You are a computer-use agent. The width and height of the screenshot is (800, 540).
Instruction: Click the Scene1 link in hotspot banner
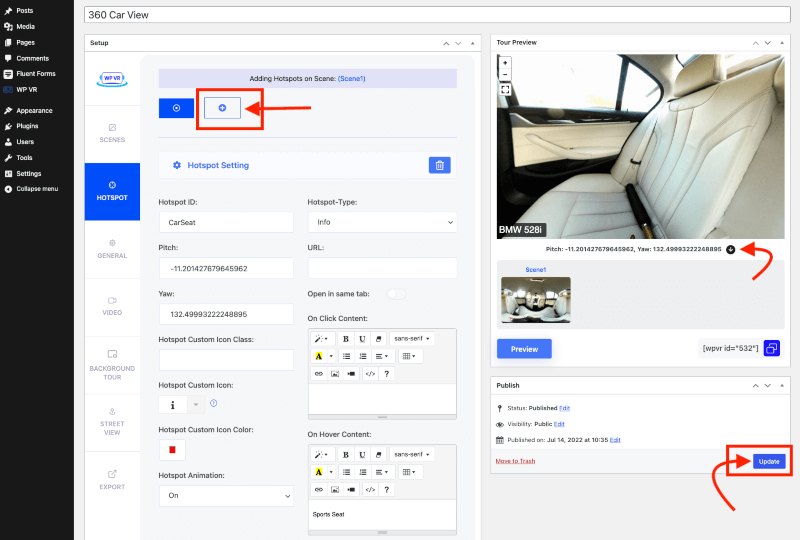click(352, 79)
